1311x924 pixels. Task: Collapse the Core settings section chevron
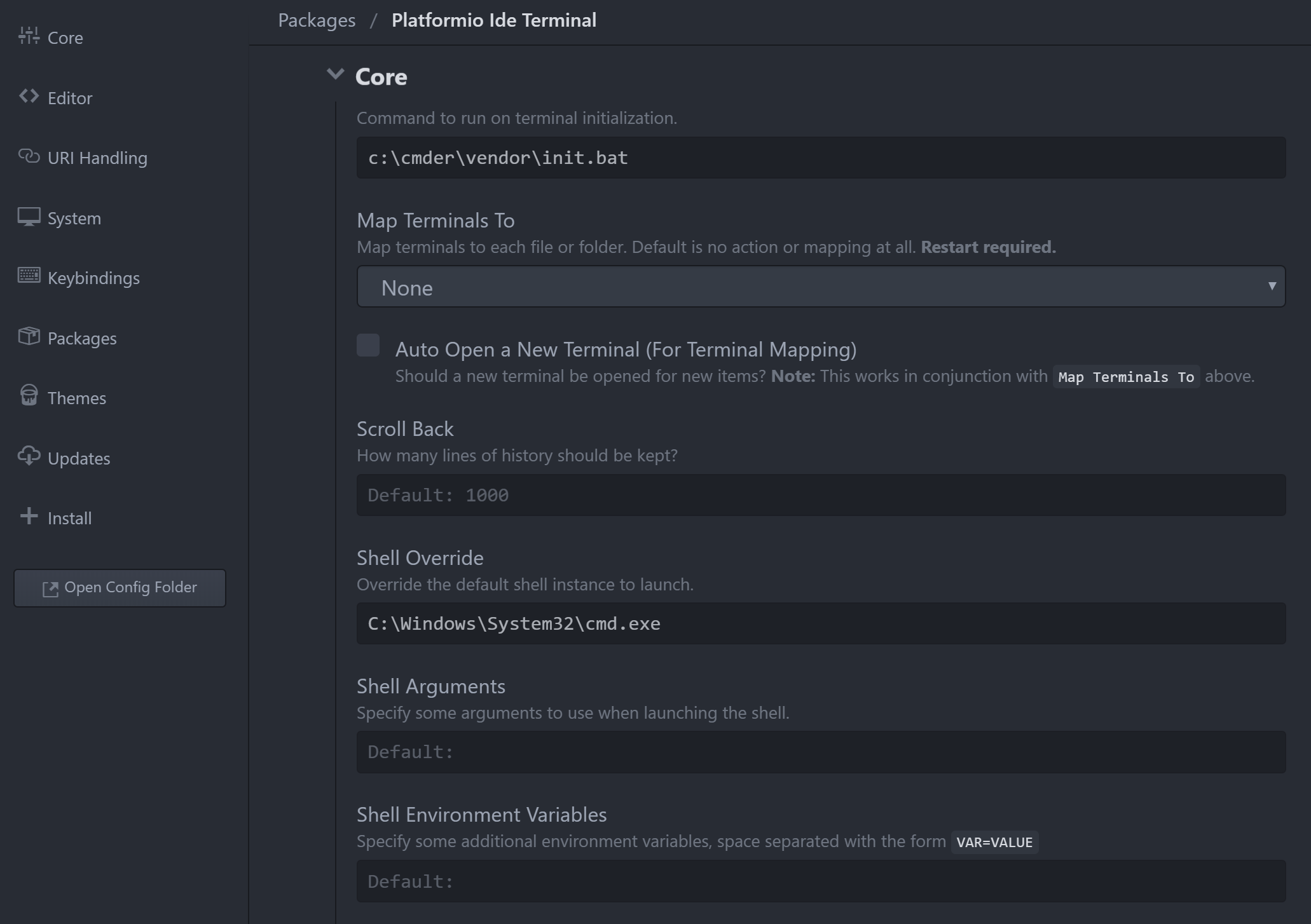click(x=335, y=75)
